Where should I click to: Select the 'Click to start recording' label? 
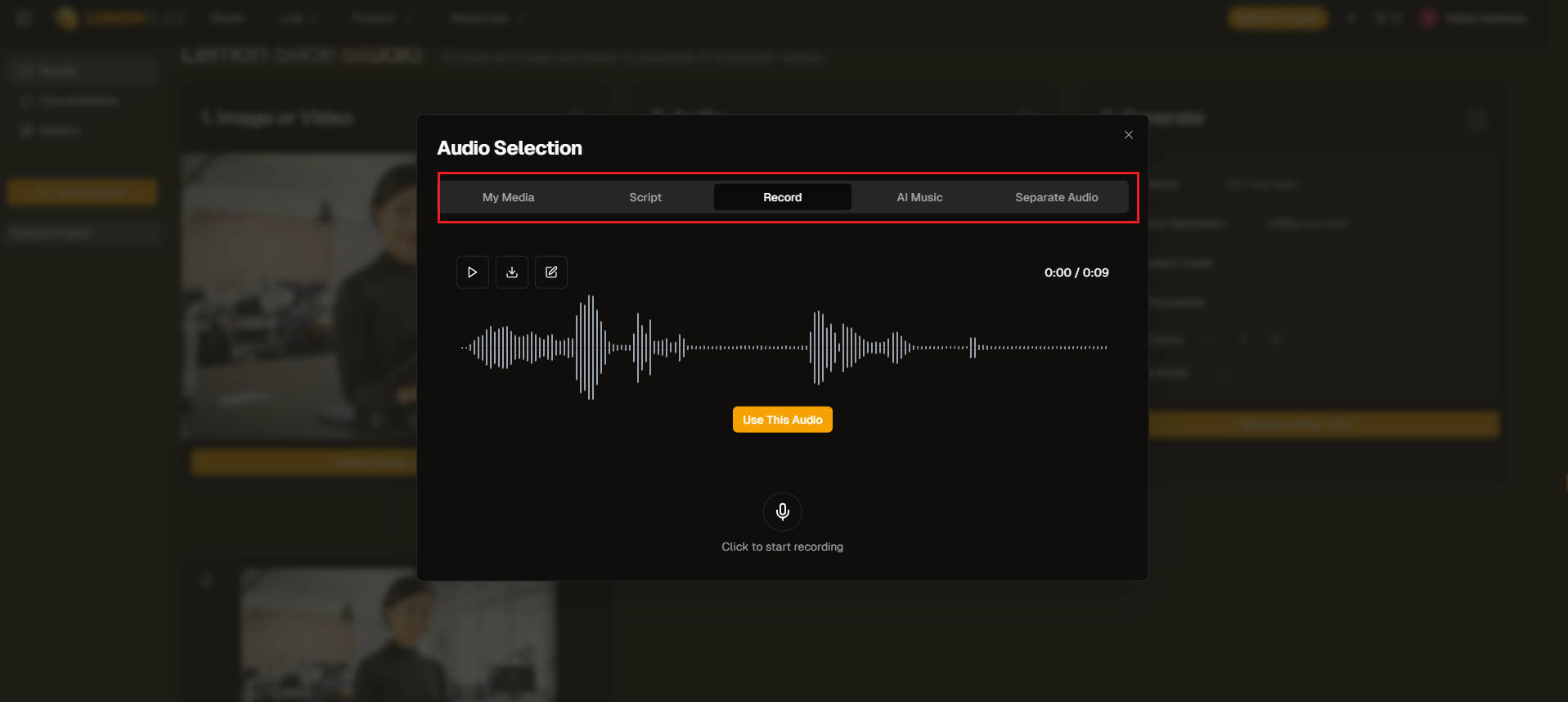783,547
